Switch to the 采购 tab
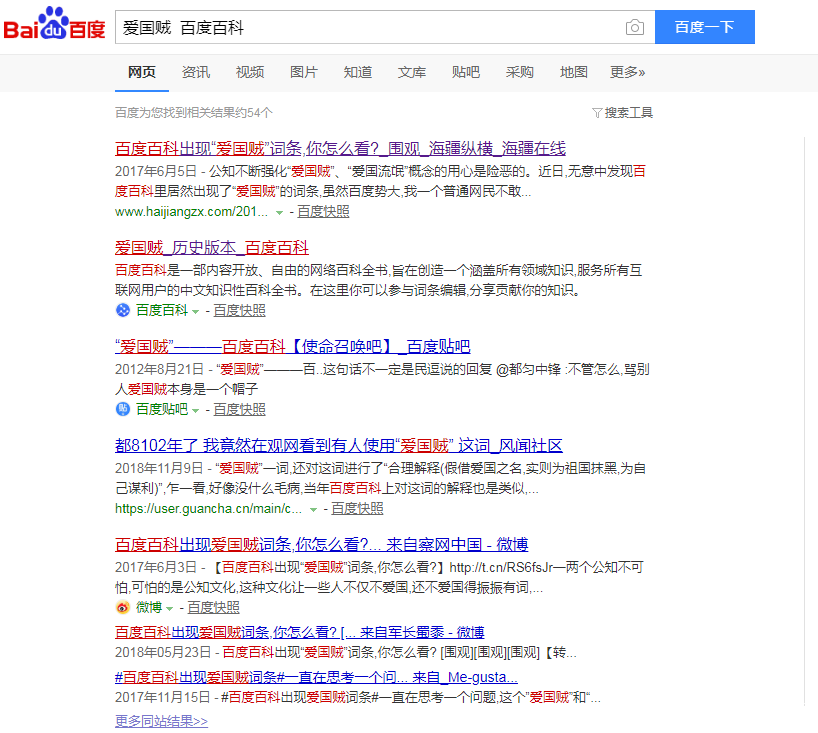818x733 pixels. [520, 72]
